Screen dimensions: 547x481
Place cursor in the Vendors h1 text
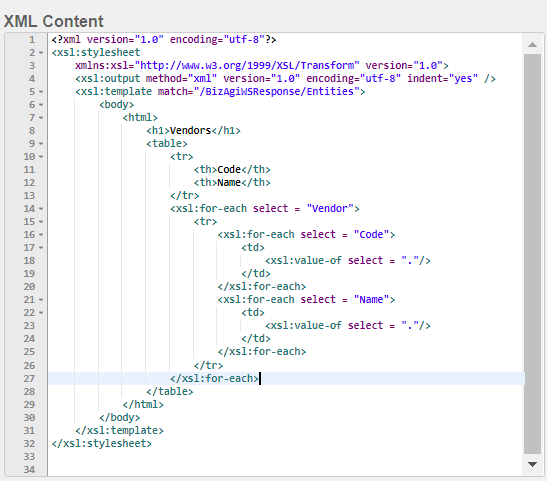[x=190, y=130]
